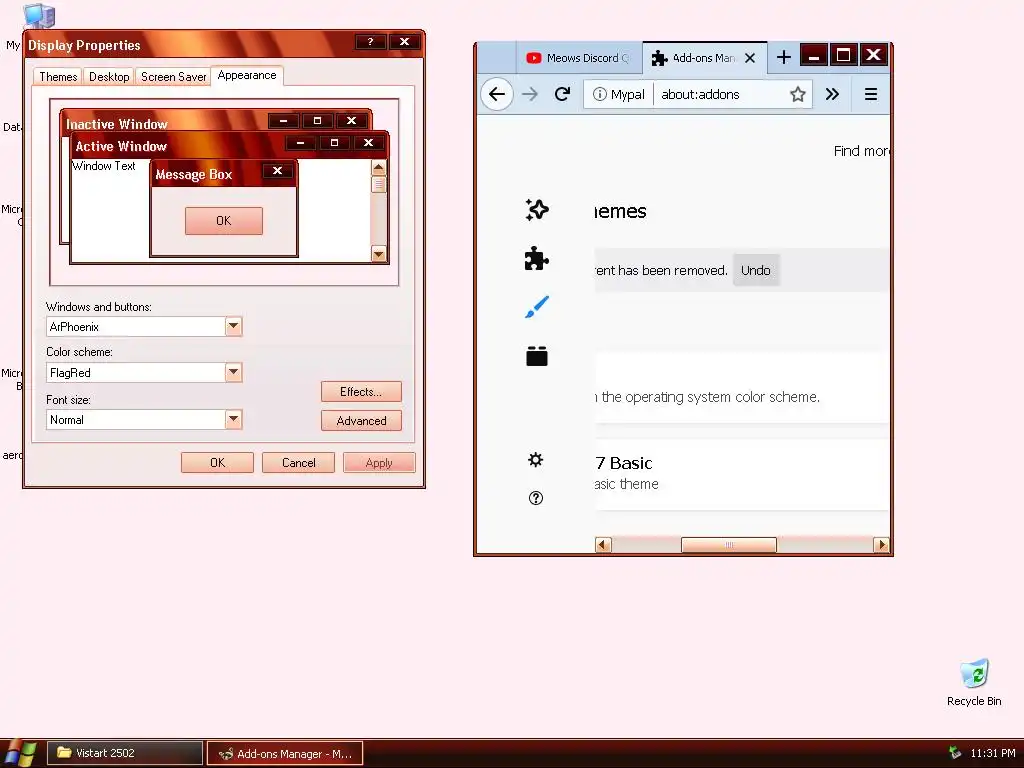The width and height of the screenshot is (1024, 768).
Task: Open Plugins block icon in add-ons sidebar
Action: tap(537, 356)
